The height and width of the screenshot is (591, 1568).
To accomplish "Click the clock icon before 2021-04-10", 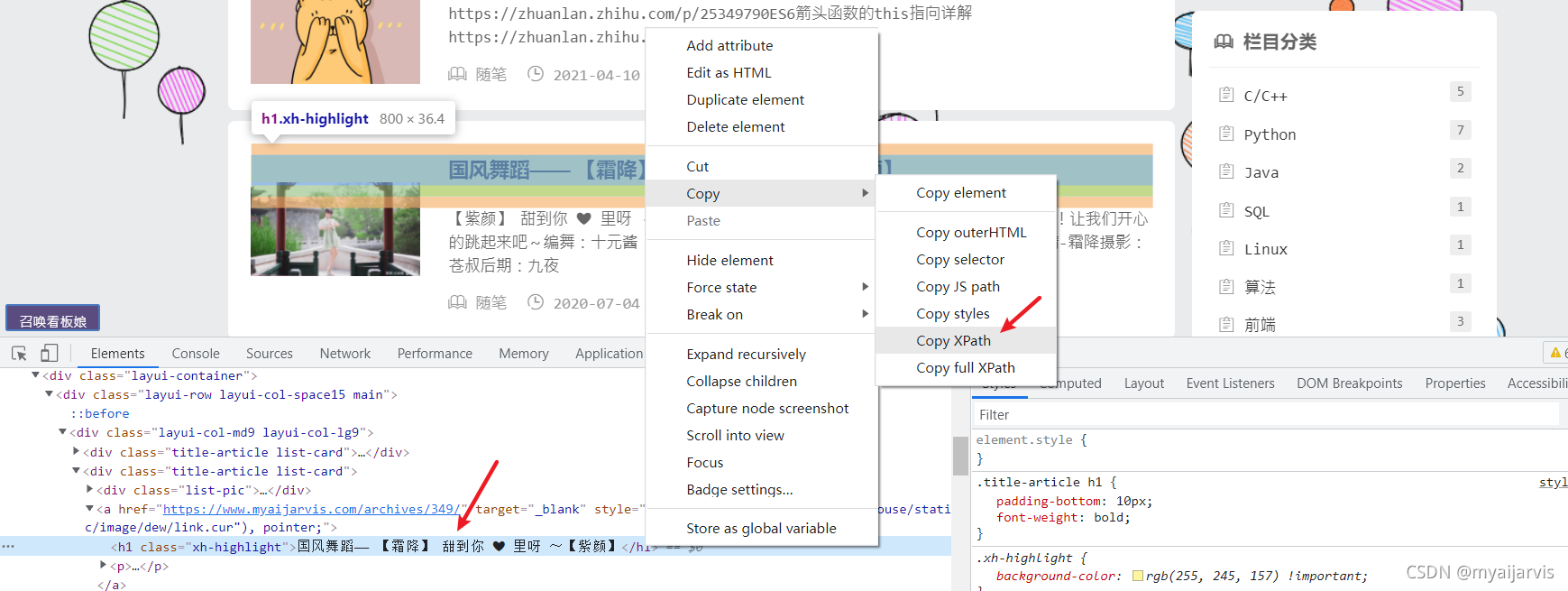I will [x=536, y=74].
